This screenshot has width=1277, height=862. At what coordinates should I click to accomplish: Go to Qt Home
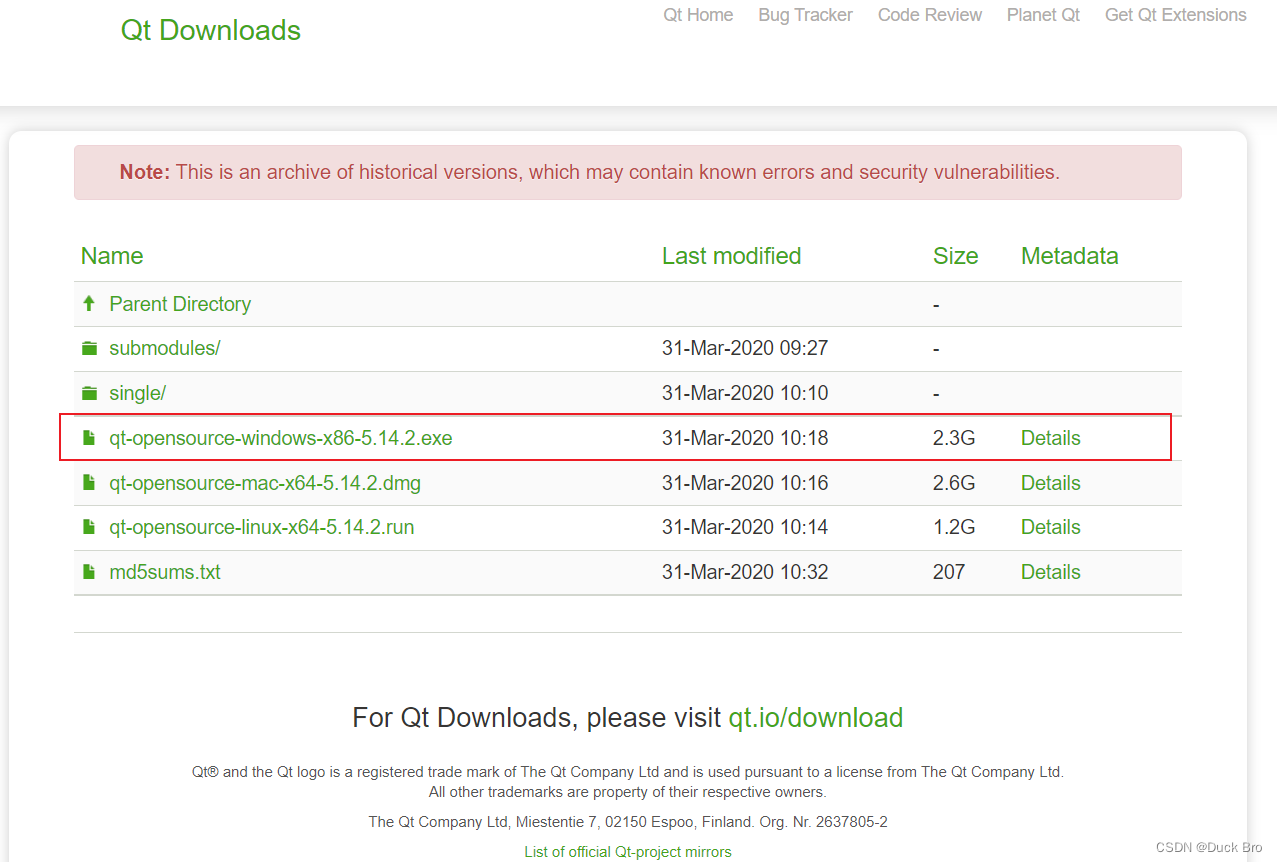click(x=698, y=15)
